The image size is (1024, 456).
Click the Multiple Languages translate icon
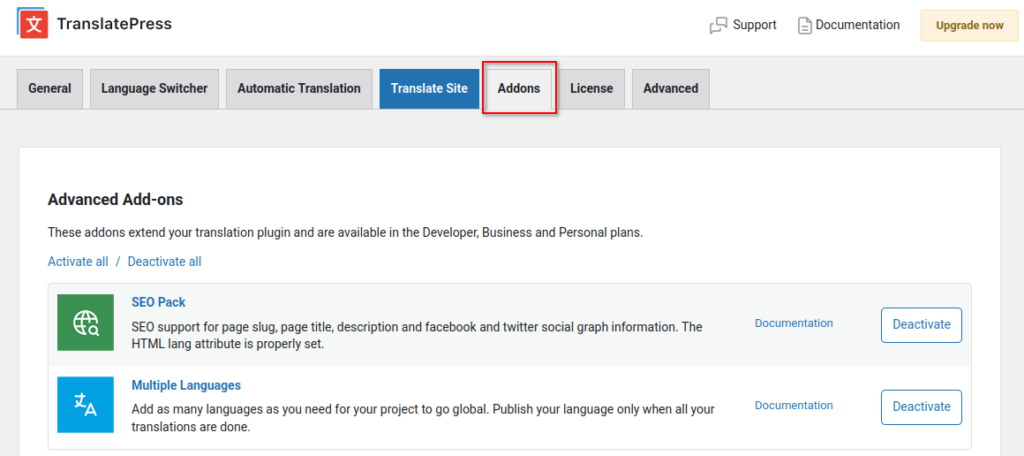pos(86,404)
